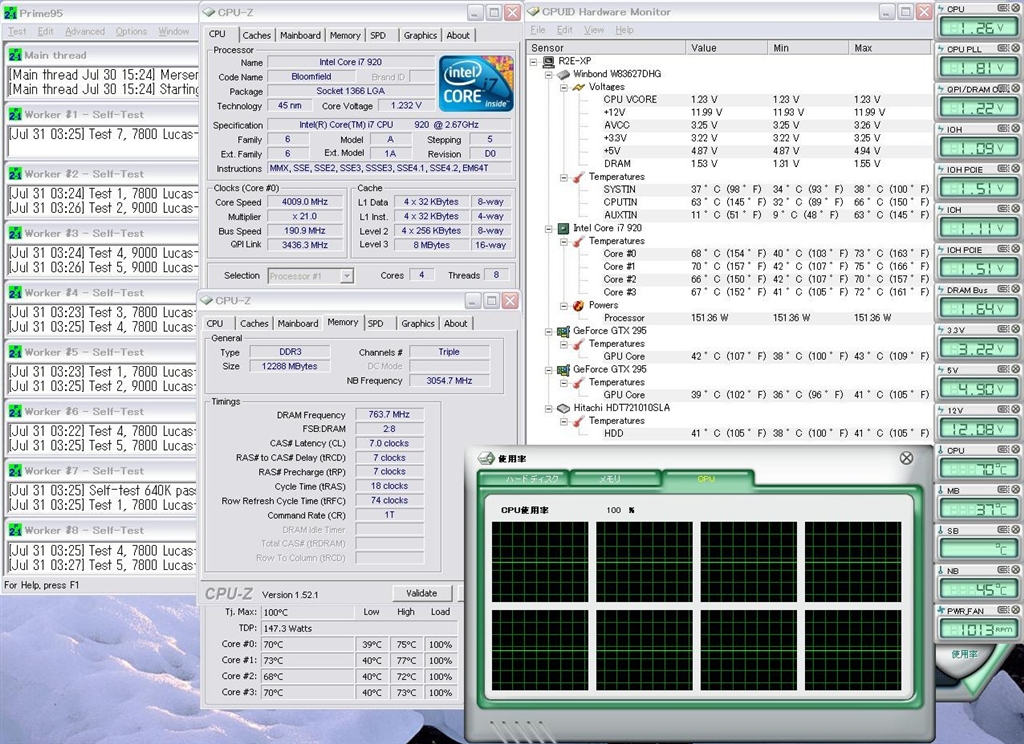Viewport: 1024px width, 744px height.
Task: Collapse the Voltages section in Hardware Monitor
Action: click(563, 87)
